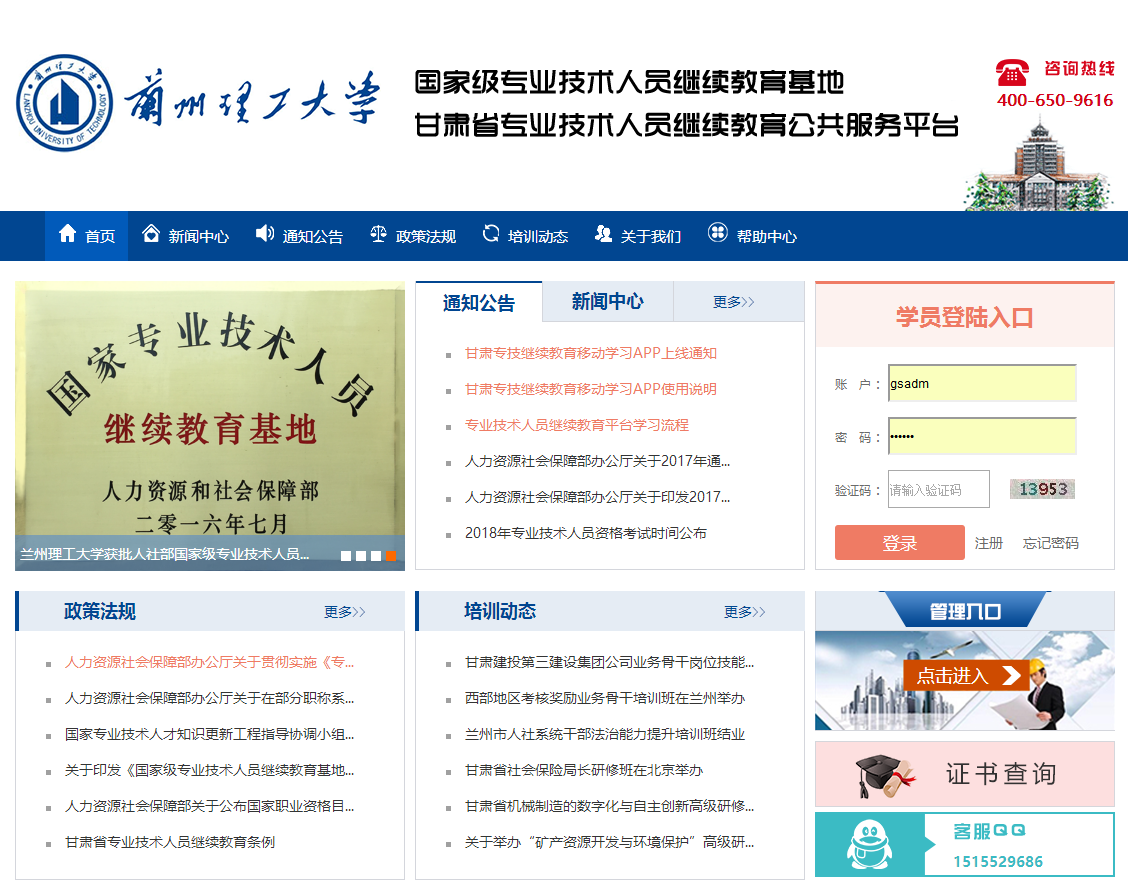Open training news 甘肃建投第三建设集团公司业务骨干岗位技能
This screenshot has width=1128, height=885.
coord(609,663)
